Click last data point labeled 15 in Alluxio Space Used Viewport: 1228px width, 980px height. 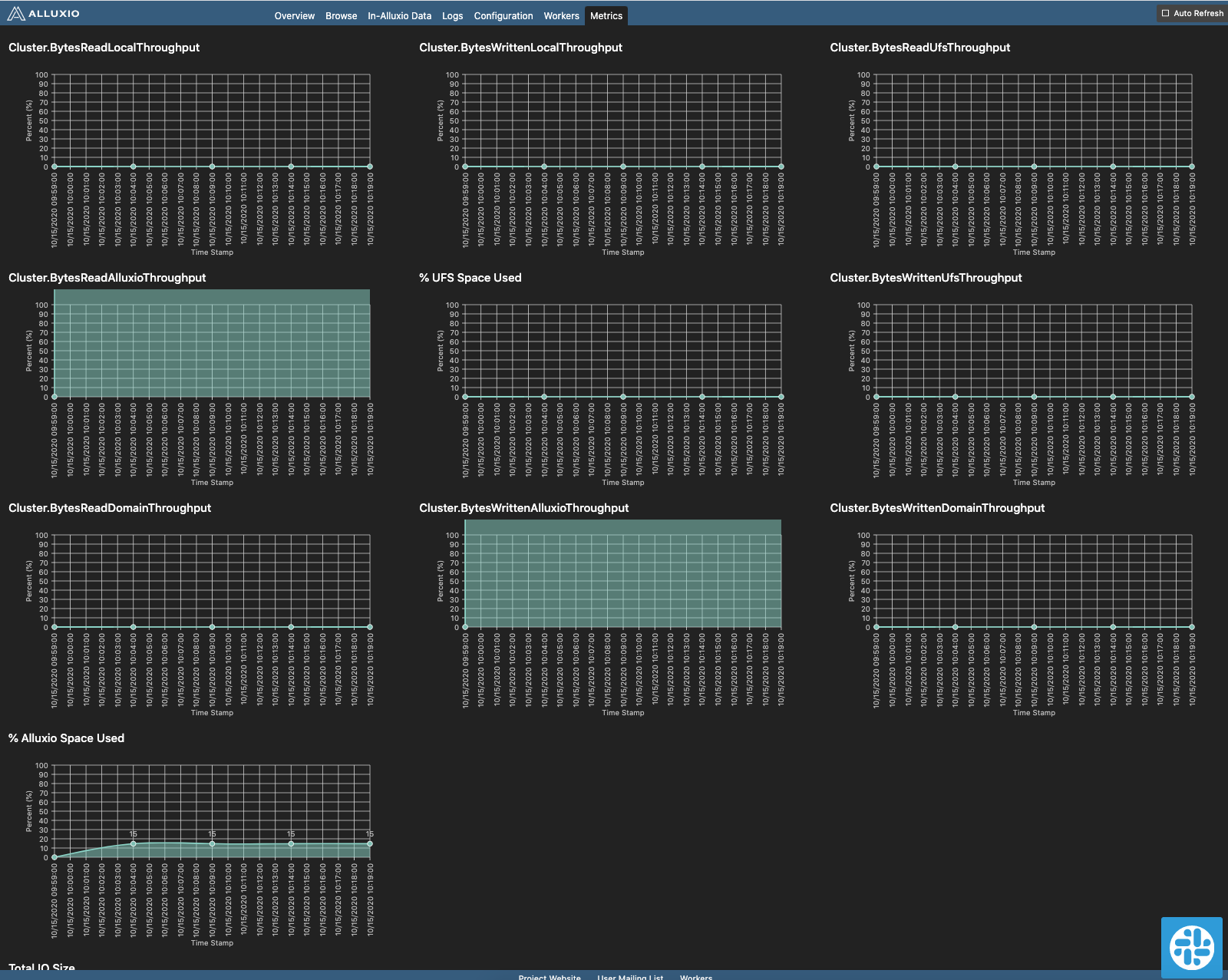point(370,843)
